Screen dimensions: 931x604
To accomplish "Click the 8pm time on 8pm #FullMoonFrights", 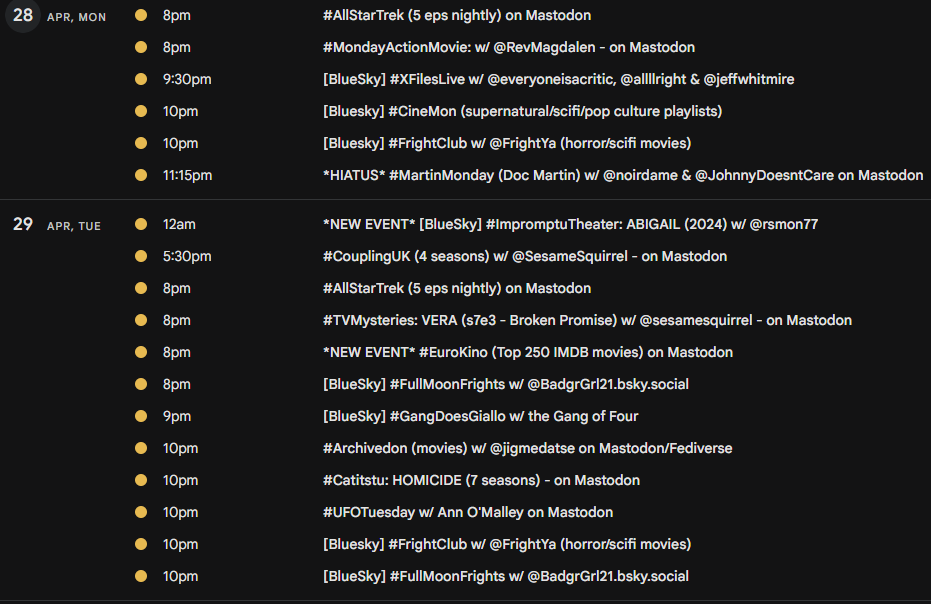I will [177, 385].
